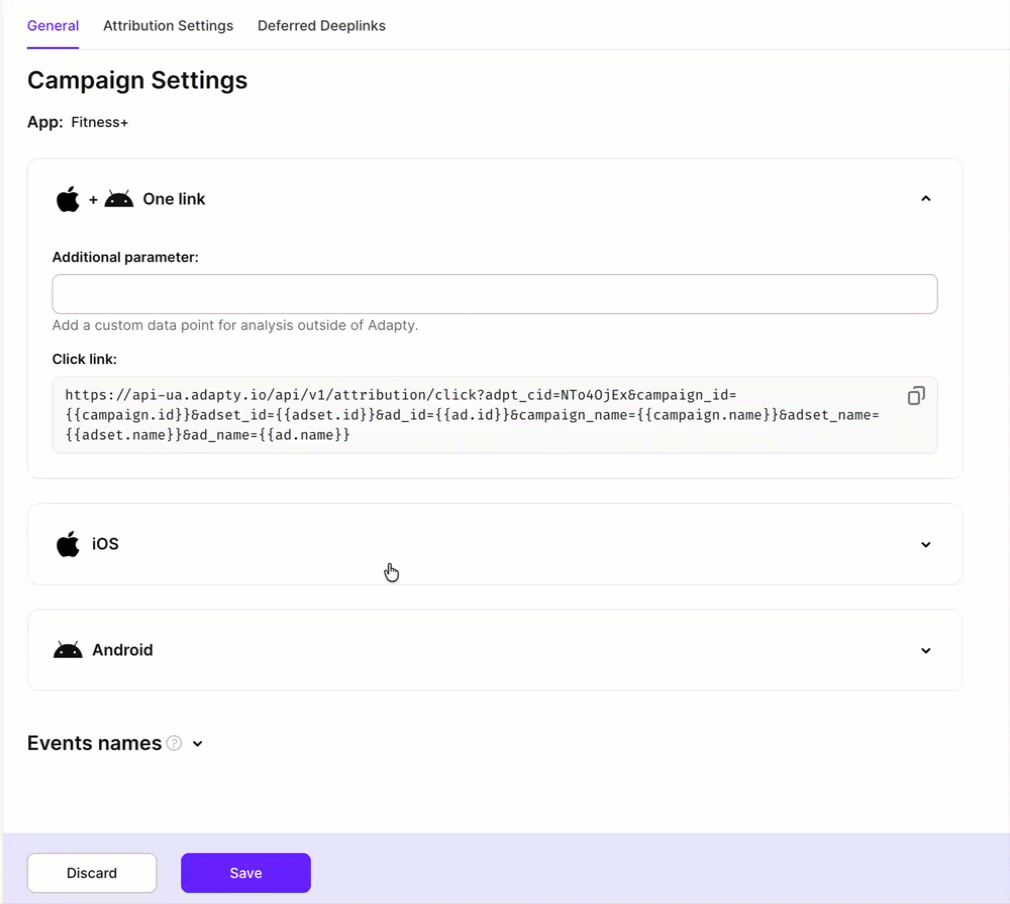Discard the campaign changes
This screenshot has width=1010, height=904.
coord(91,872)
